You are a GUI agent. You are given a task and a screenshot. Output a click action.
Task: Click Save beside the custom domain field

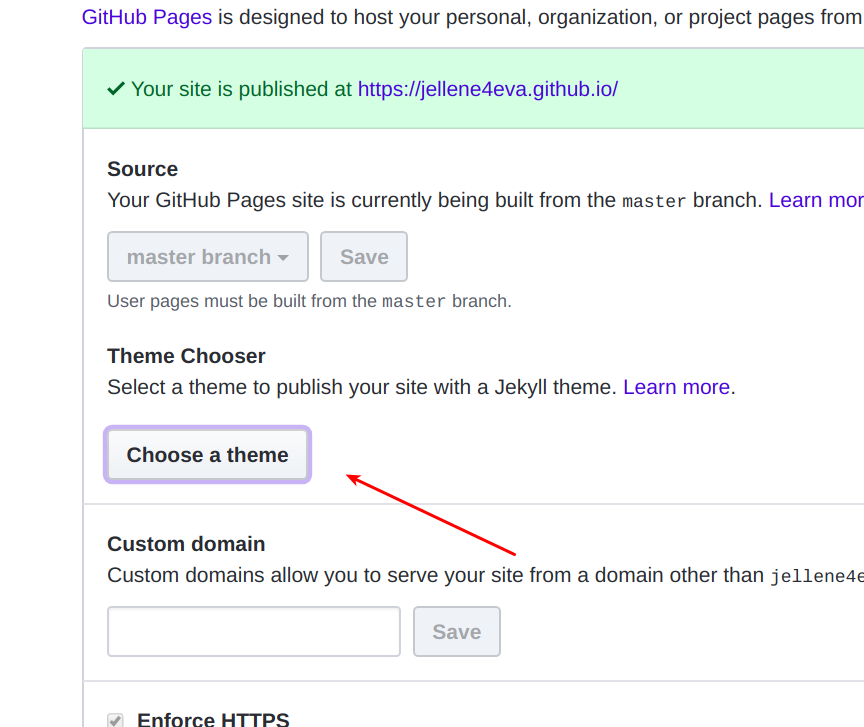click(457, 632)
